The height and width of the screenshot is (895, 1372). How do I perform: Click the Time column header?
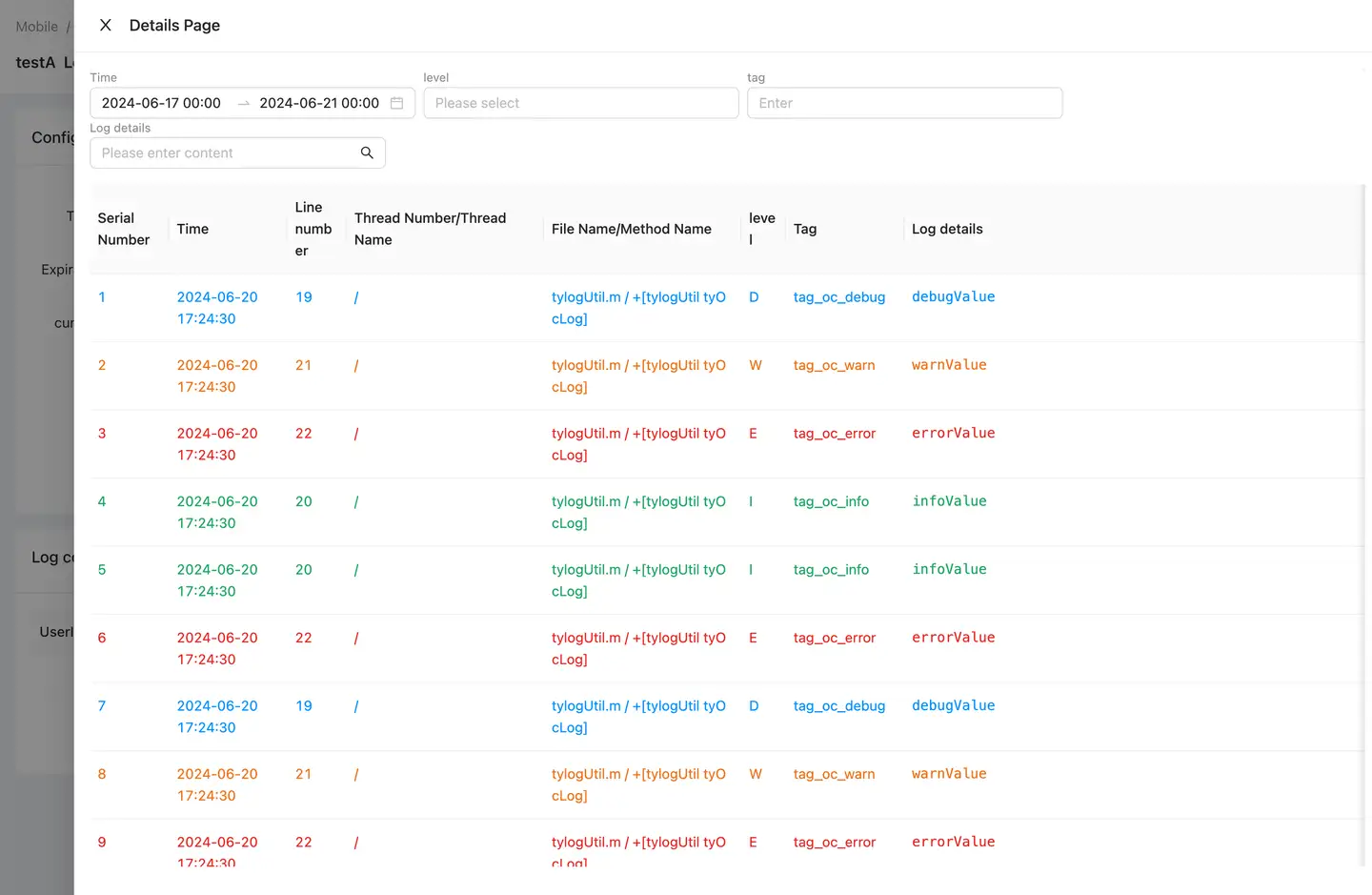pos(192,229)
